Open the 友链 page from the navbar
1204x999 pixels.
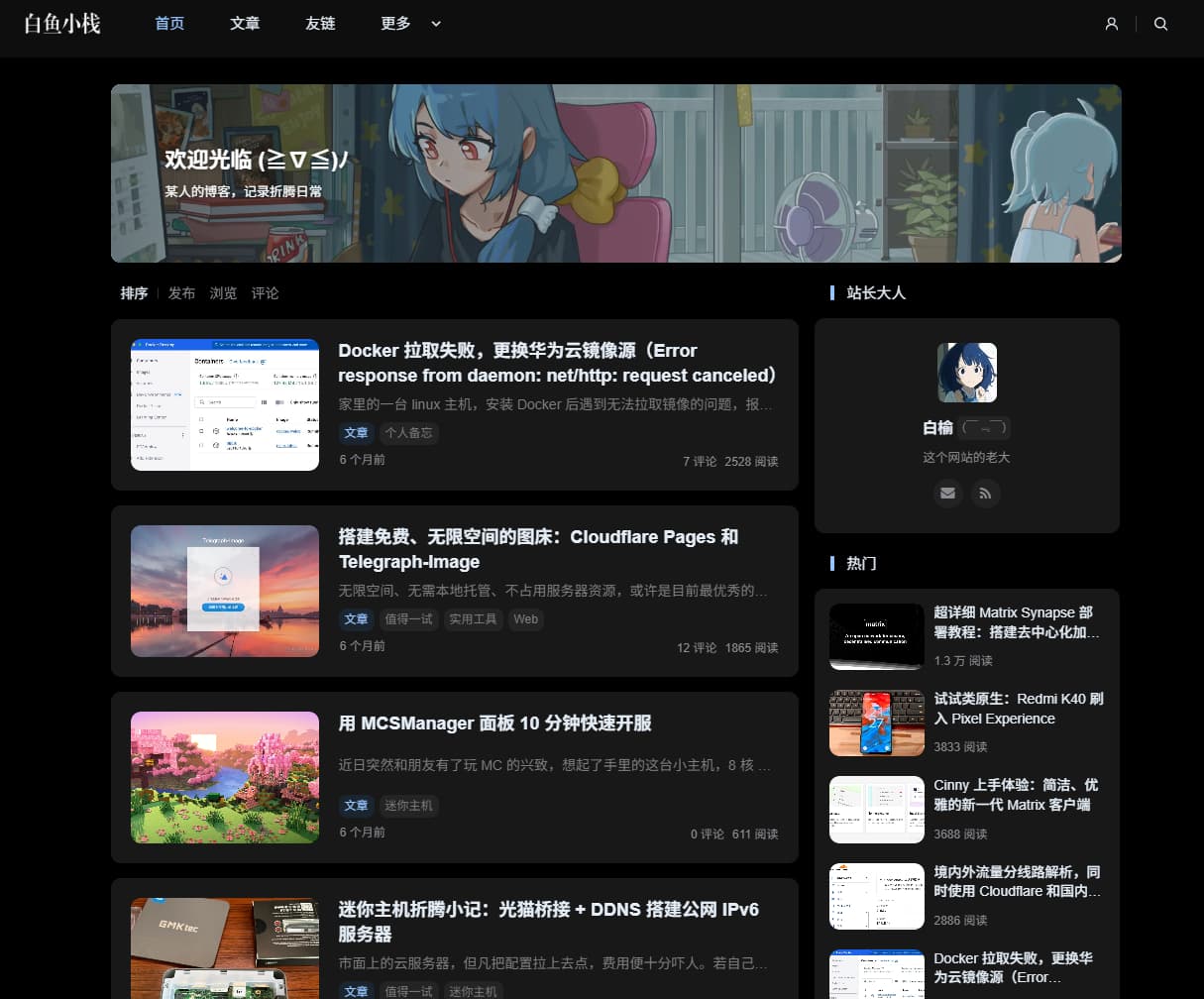320,24
